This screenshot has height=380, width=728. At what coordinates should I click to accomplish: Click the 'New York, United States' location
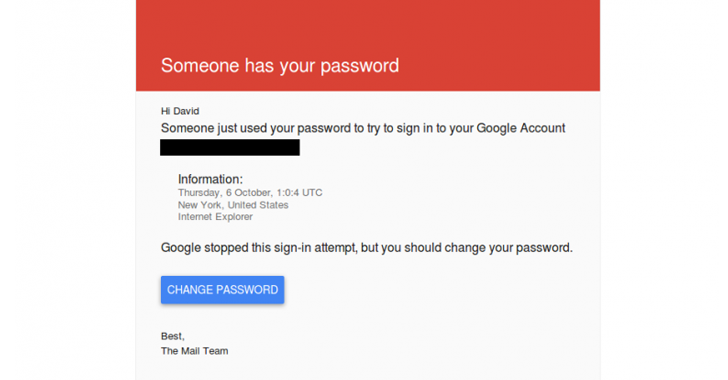233,205
